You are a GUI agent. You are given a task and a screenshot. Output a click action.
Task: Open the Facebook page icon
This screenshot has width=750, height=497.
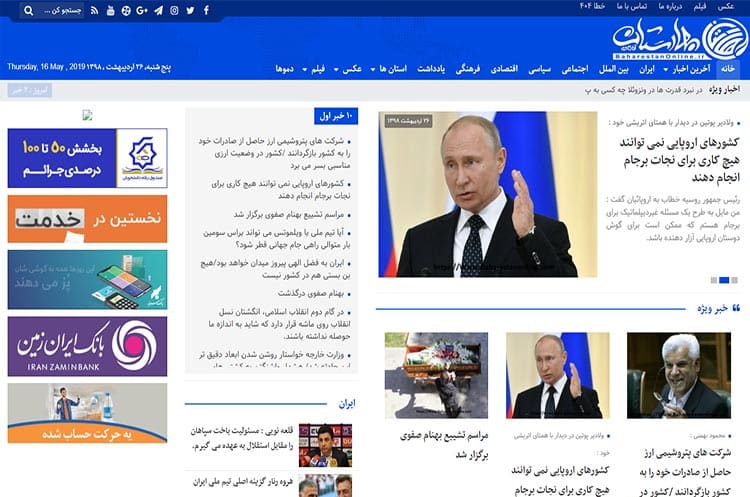pos(206,11)
